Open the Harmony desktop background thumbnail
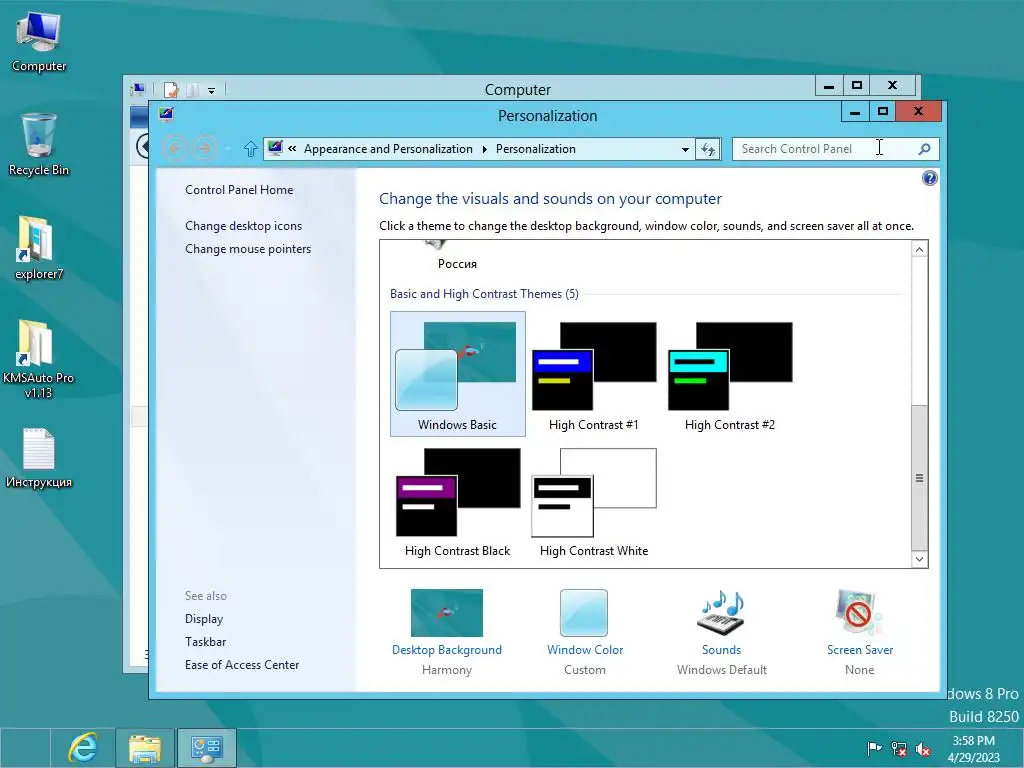Viewport: 1024px width, 768px height. click(447, 613)
